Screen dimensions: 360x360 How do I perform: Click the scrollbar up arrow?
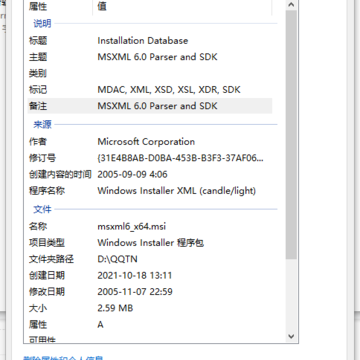[x=291, y=5]
